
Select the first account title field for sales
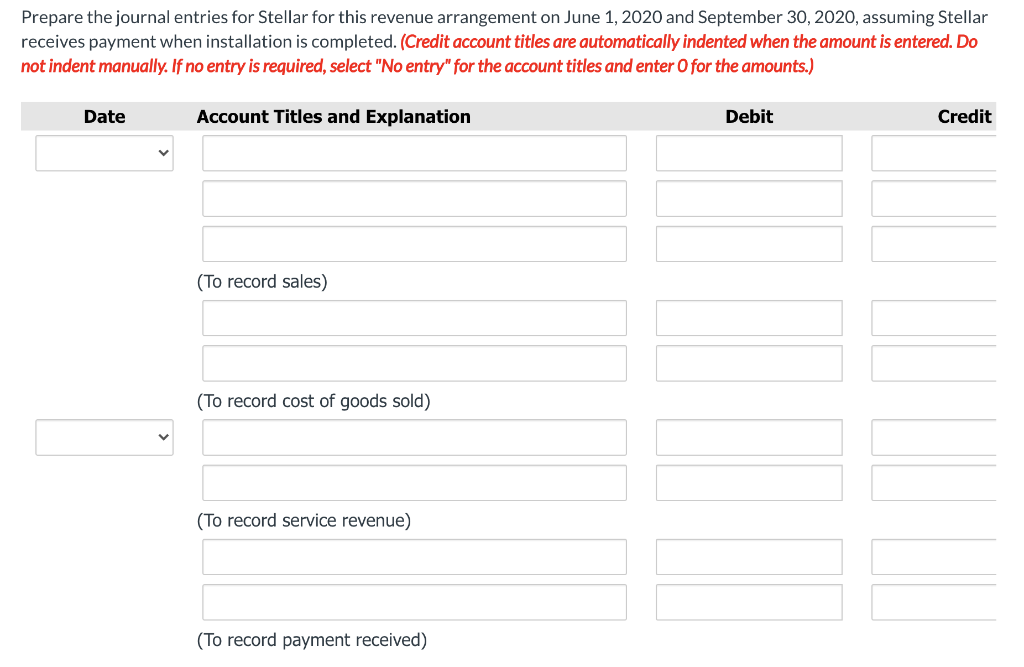coord(414,153)
